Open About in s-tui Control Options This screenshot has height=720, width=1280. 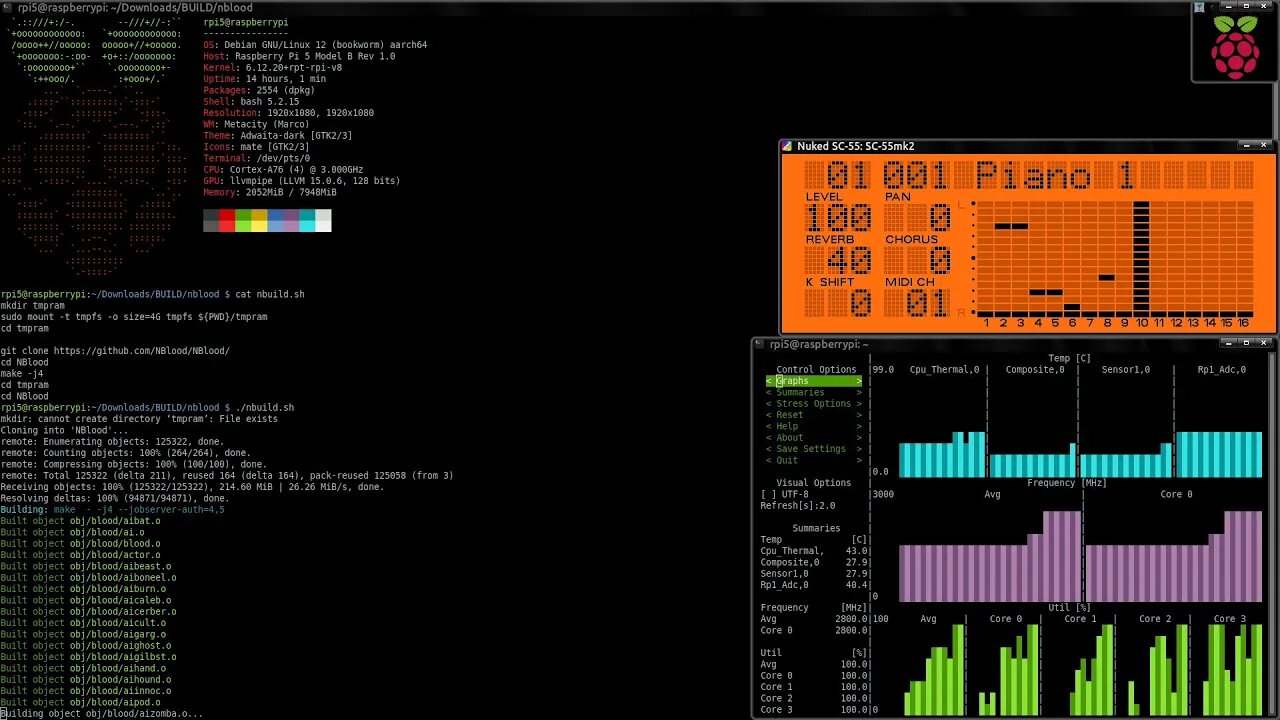click(814, 438)
